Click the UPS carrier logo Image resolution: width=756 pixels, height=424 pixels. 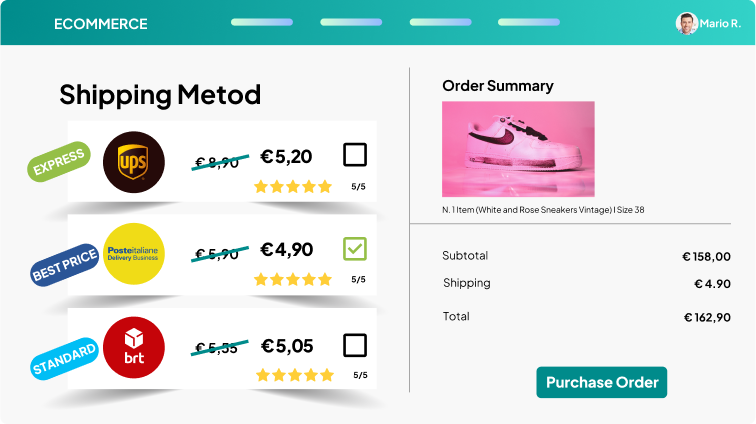coord(133,161)
